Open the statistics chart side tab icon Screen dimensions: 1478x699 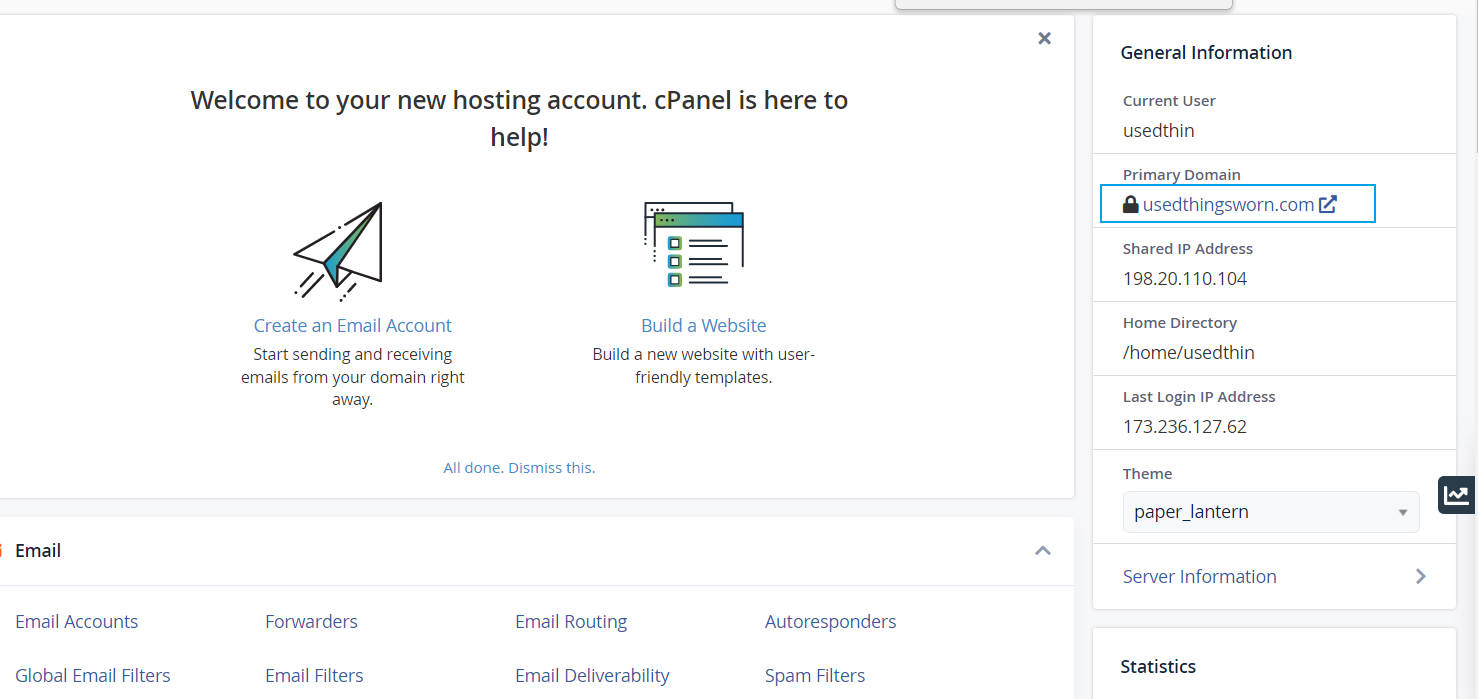(1456, 495)
